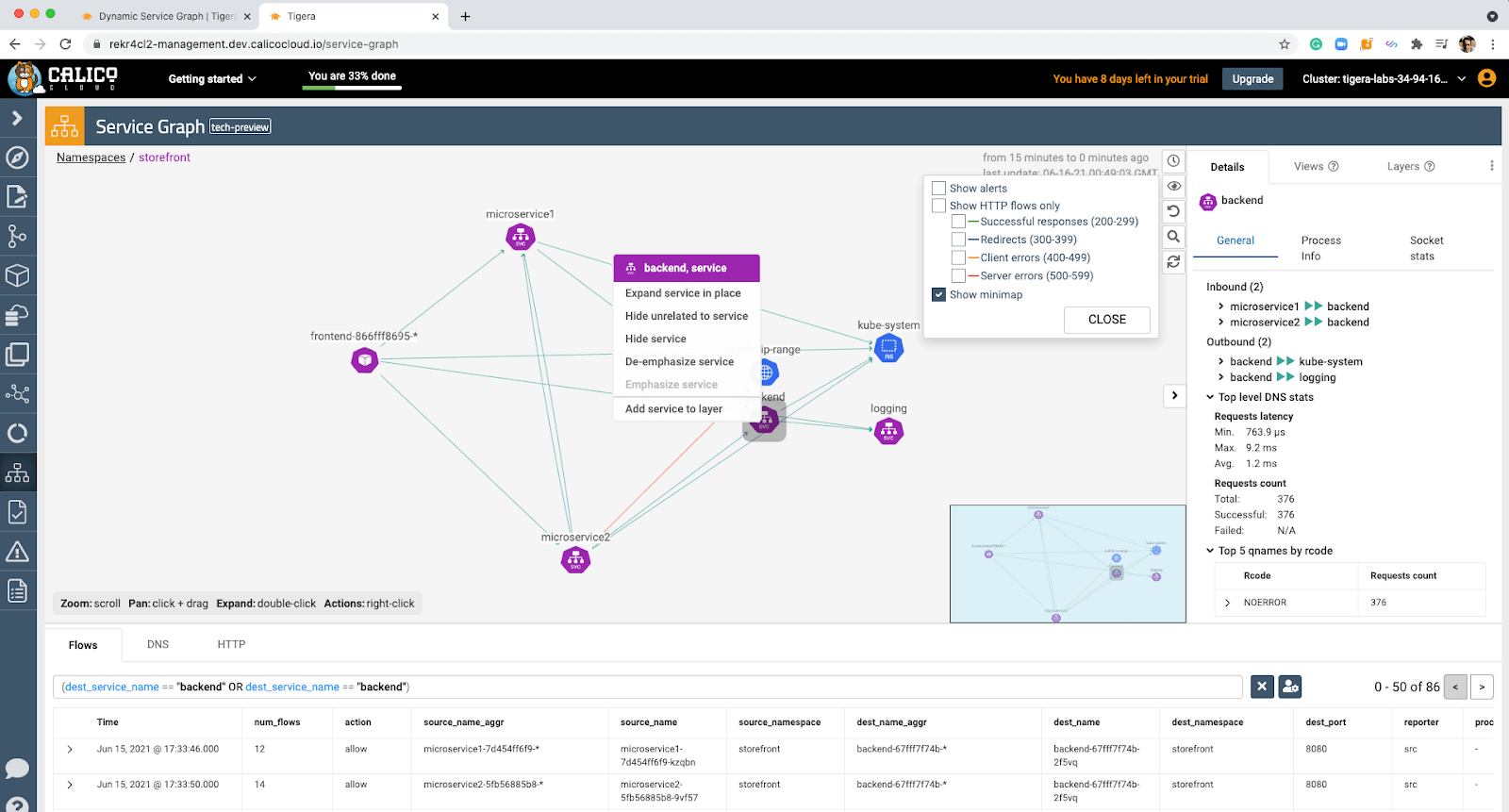
Task: Open the circular refresh sidebar icon
Action: pyautogui.click(x=17, y=433)
